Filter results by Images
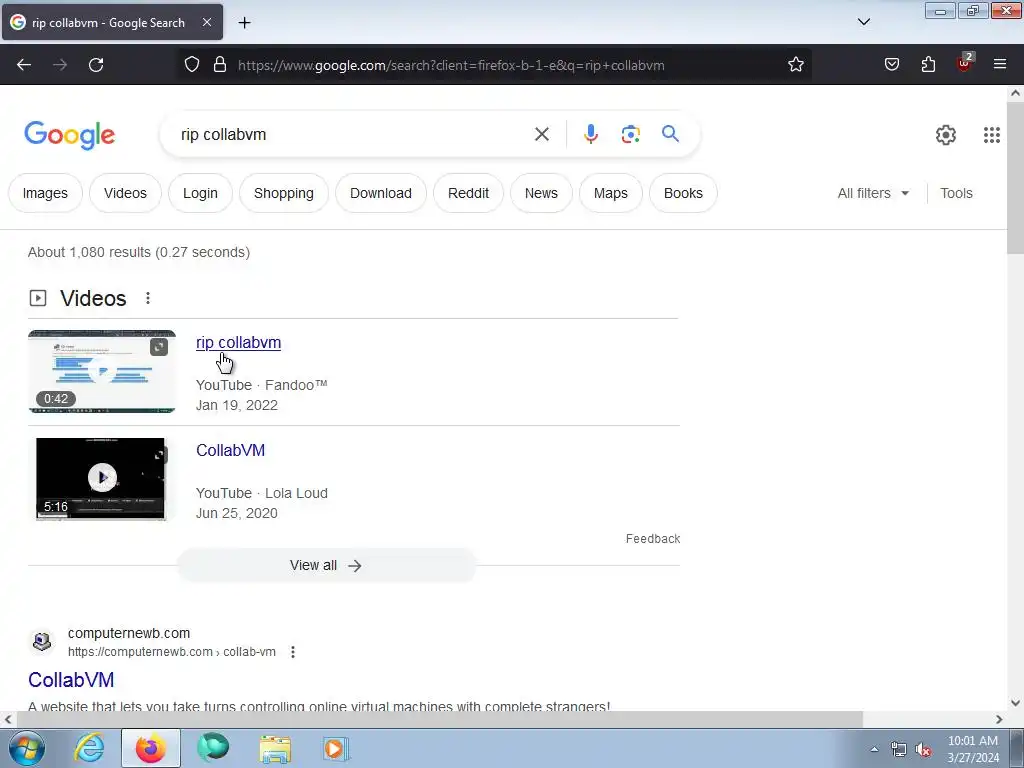Screen dimensions: 1024x768 click(x=45, y=193)
